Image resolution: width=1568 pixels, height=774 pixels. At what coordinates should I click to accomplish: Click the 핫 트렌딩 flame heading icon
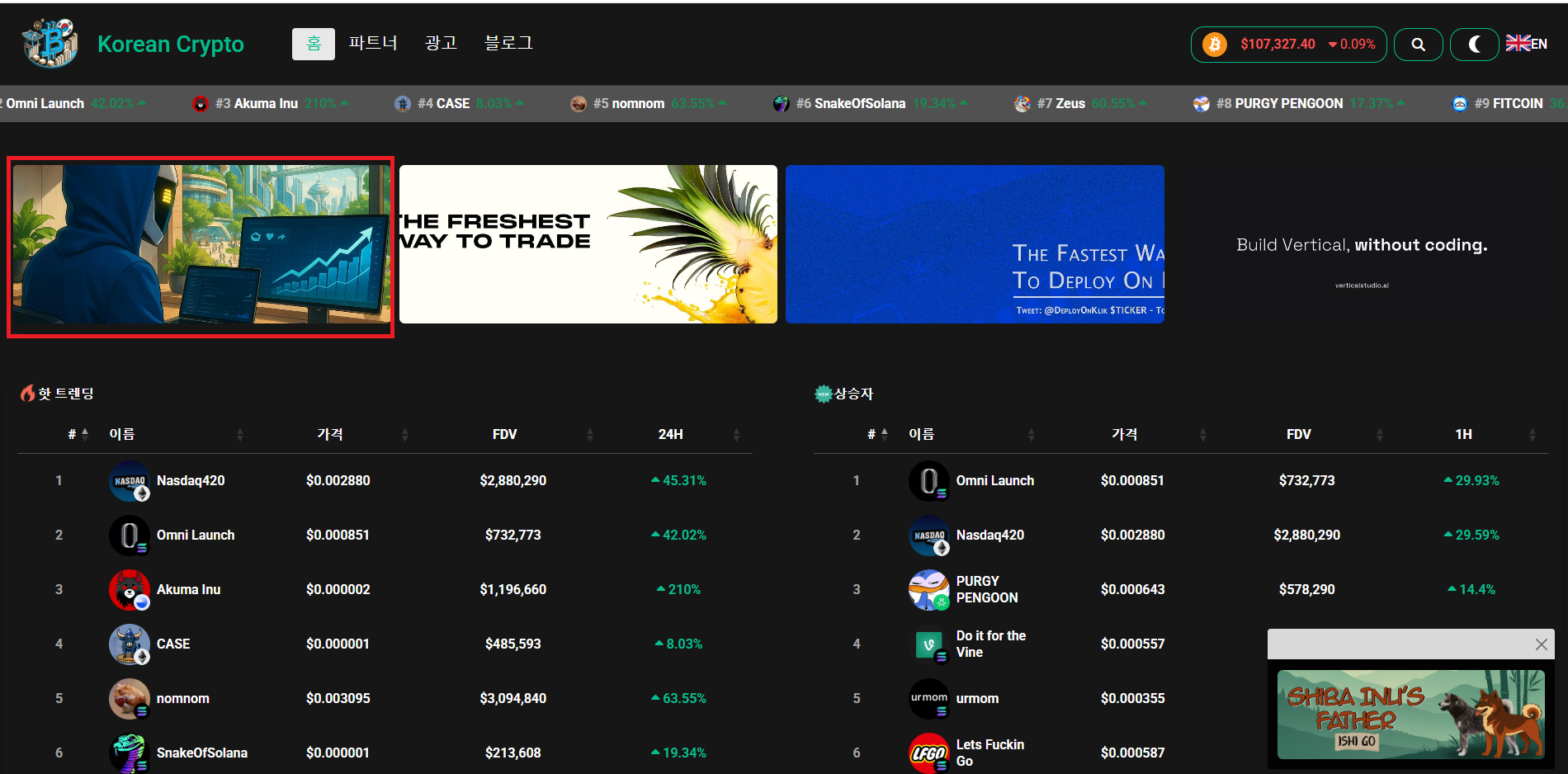click(27, 394)
